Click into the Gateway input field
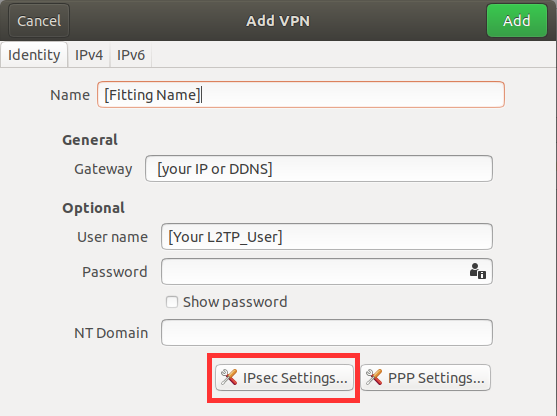Image resolution: width=557 pixels, height=416 pixels. point(319,168)
